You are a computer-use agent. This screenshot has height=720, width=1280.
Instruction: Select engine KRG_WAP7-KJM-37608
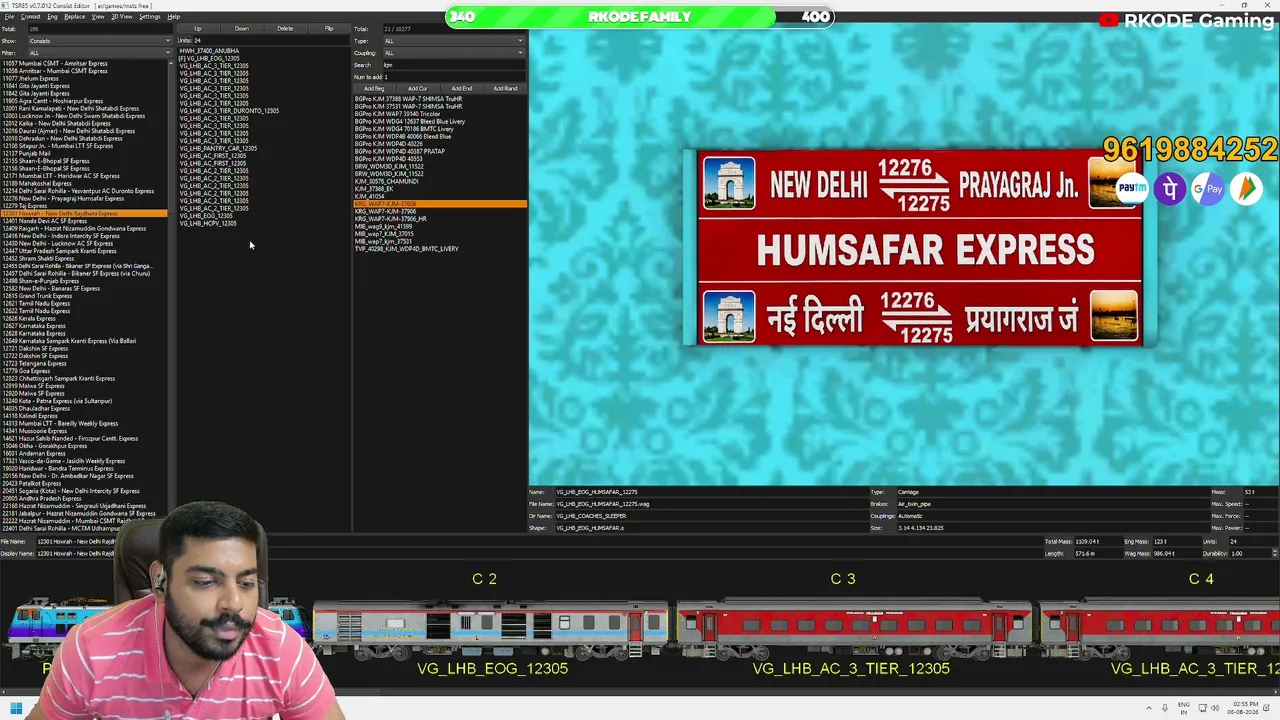pos(440,204)
